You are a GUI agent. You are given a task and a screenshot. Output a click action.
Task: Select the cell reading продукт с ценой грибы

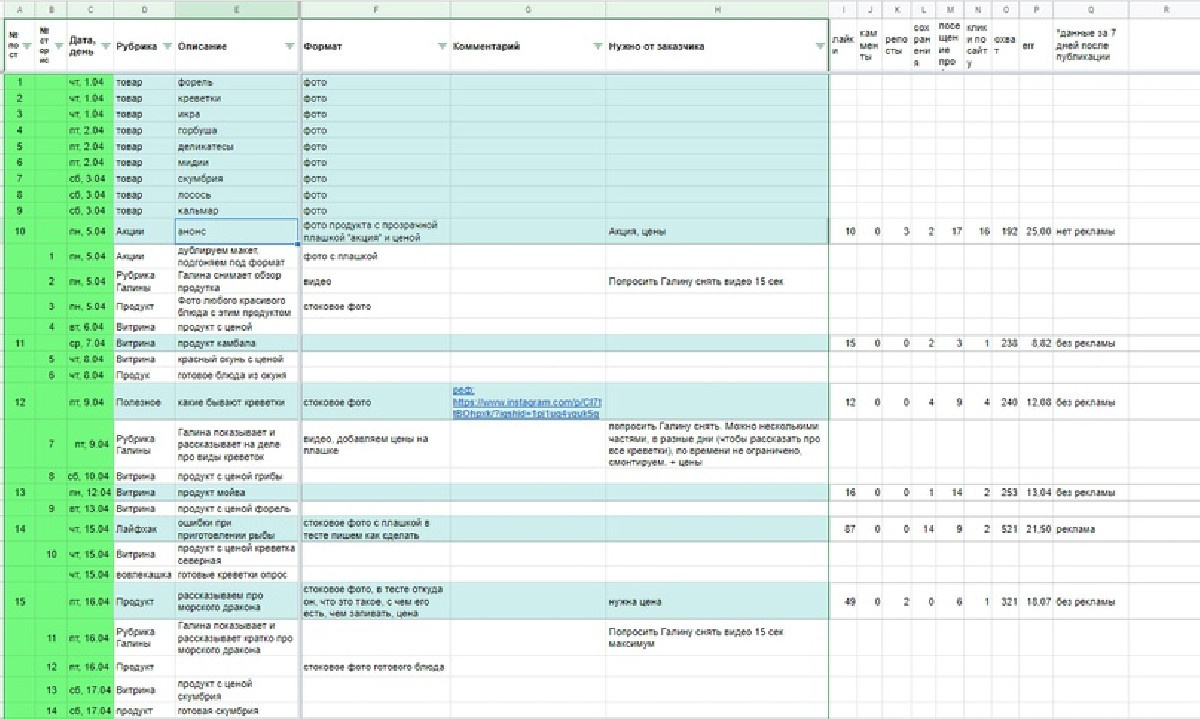(x=237, y=476)
